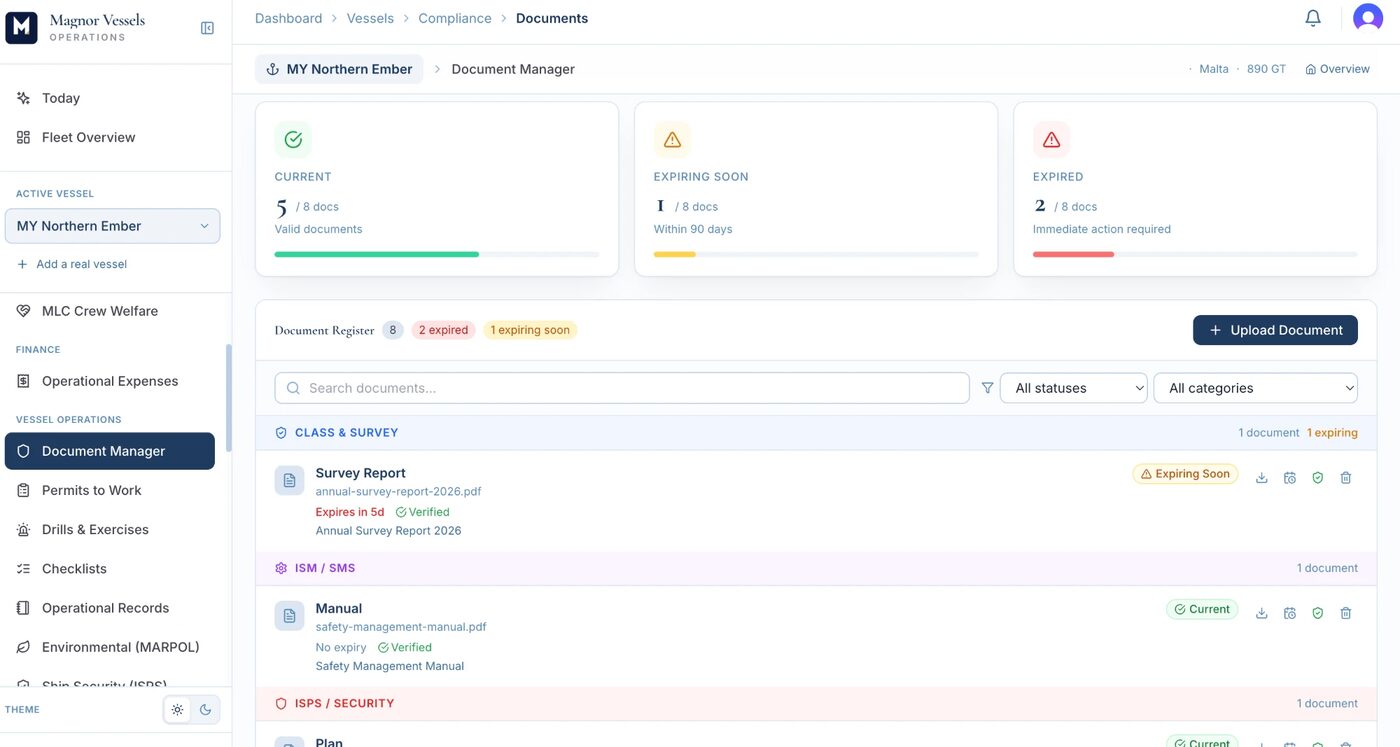Click the Survey Report verification shield icon

coord(1318,478)
